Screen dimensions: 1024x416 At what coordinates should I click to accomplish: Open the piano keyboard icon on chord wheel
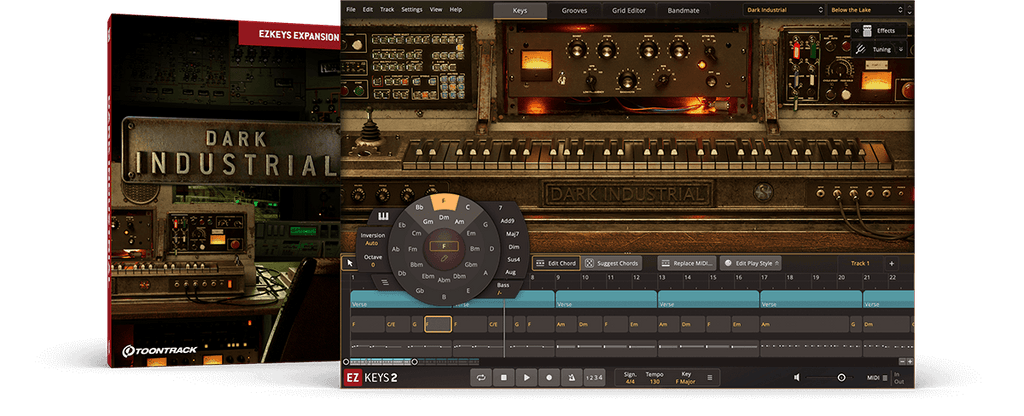click(x=383, y=216)
